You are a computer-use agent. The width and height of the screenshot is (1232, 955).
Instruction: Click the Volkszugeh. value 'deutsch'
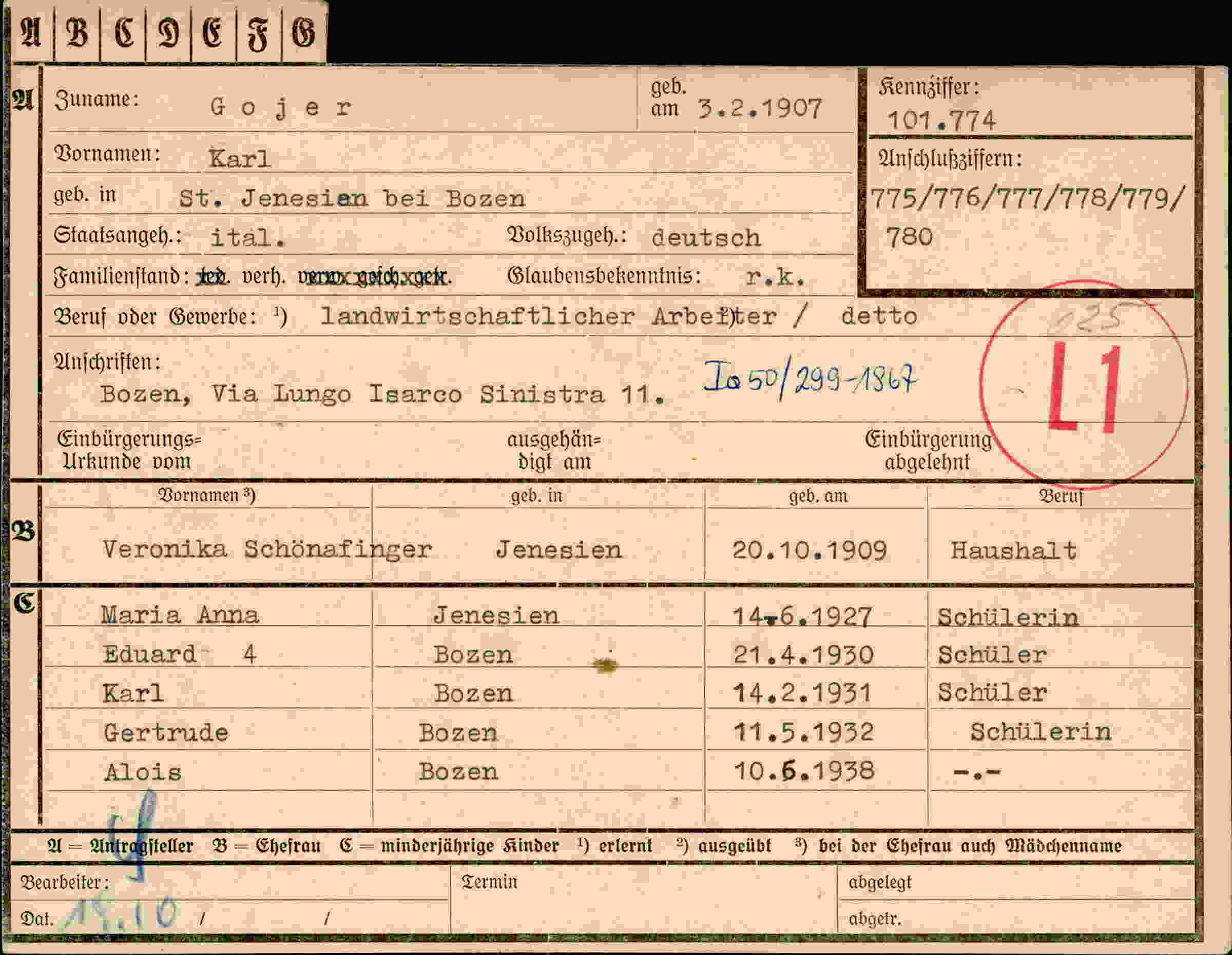(x=706, y=238)
